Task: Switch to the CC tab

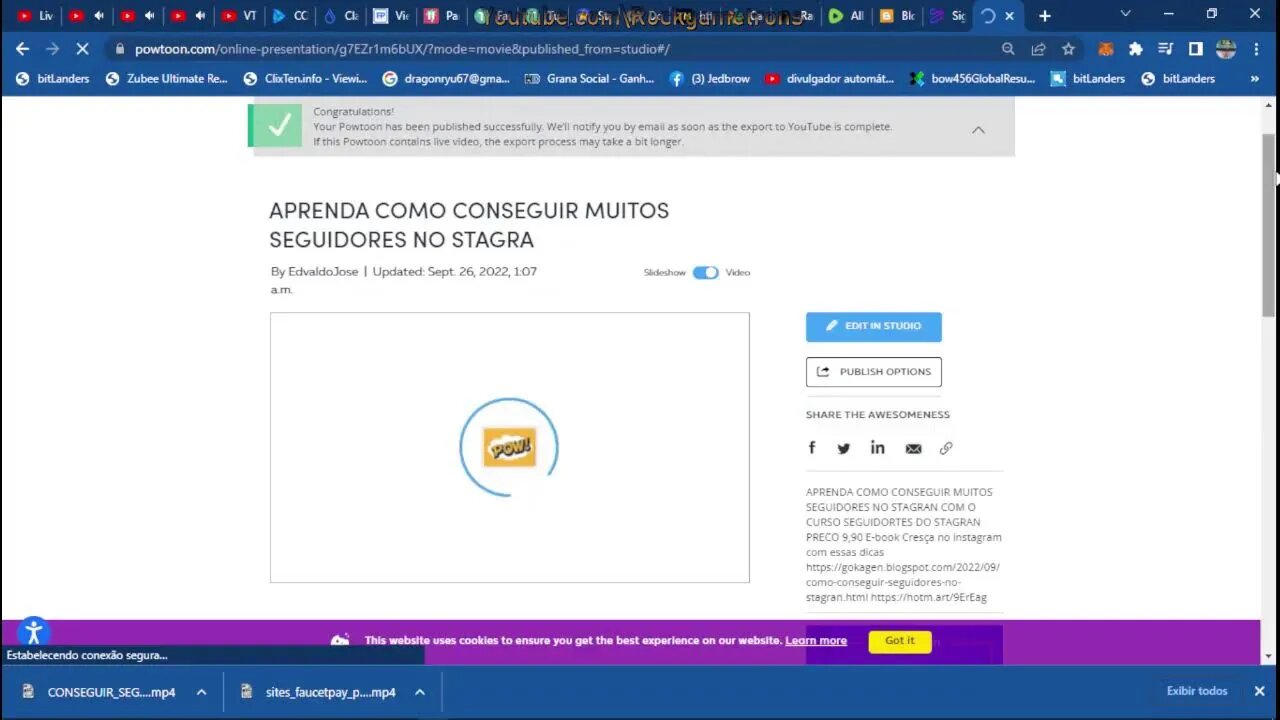Action: point(291,16)
